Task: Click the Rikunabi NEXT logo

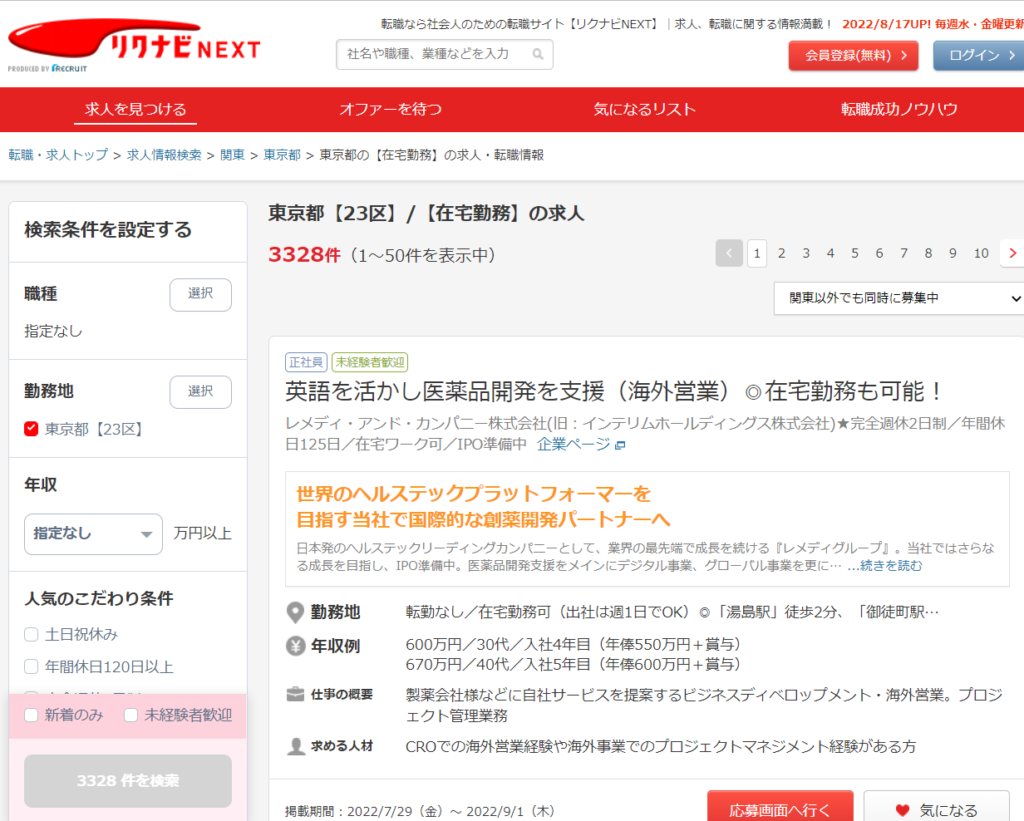Action: click(x=134, y=44)
